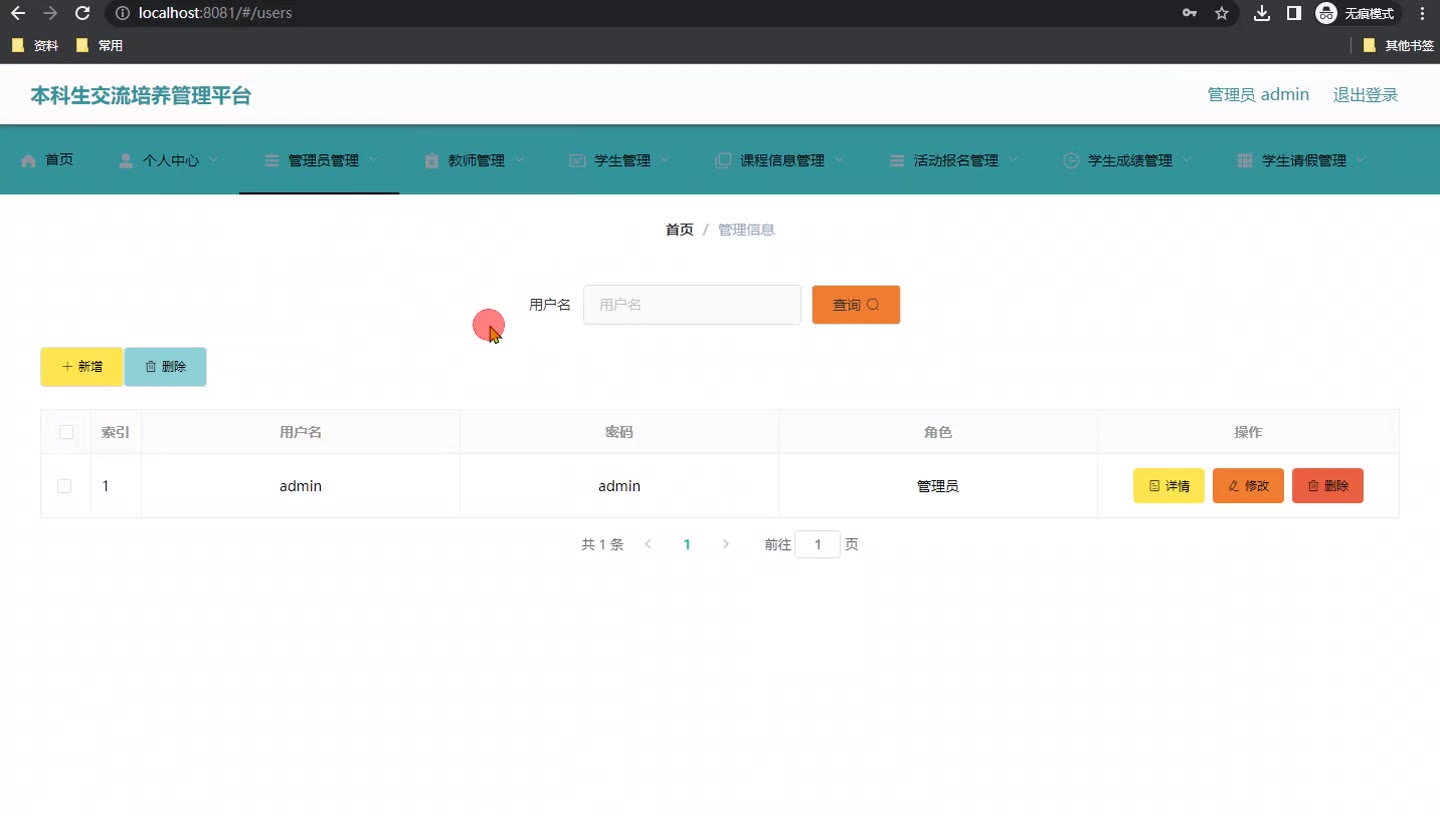Click the copy icon beside 课程信息管理
Screen dimensions: 1440x816
pos(723,160)
